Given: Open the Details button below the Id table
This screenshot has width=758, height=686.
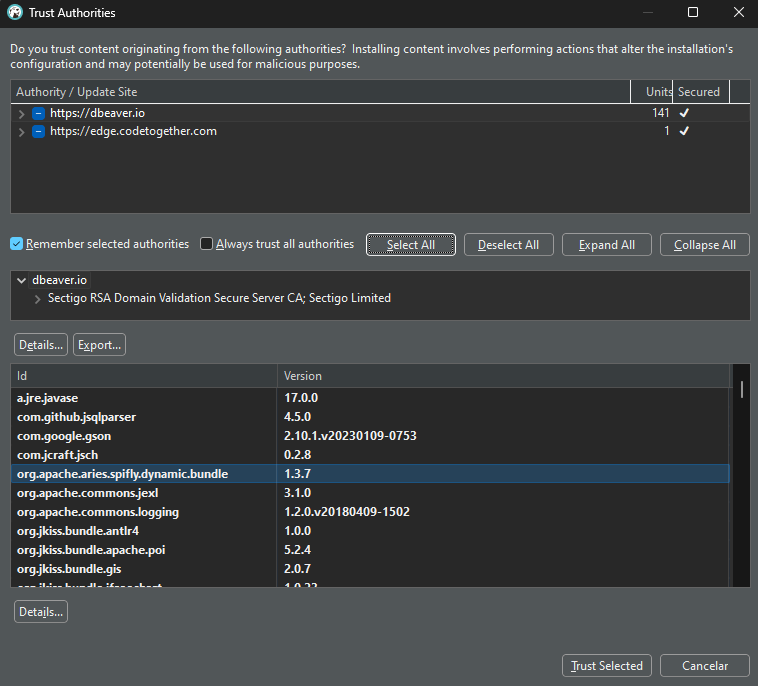Looking at the screenshot, I should click(41, 612).
